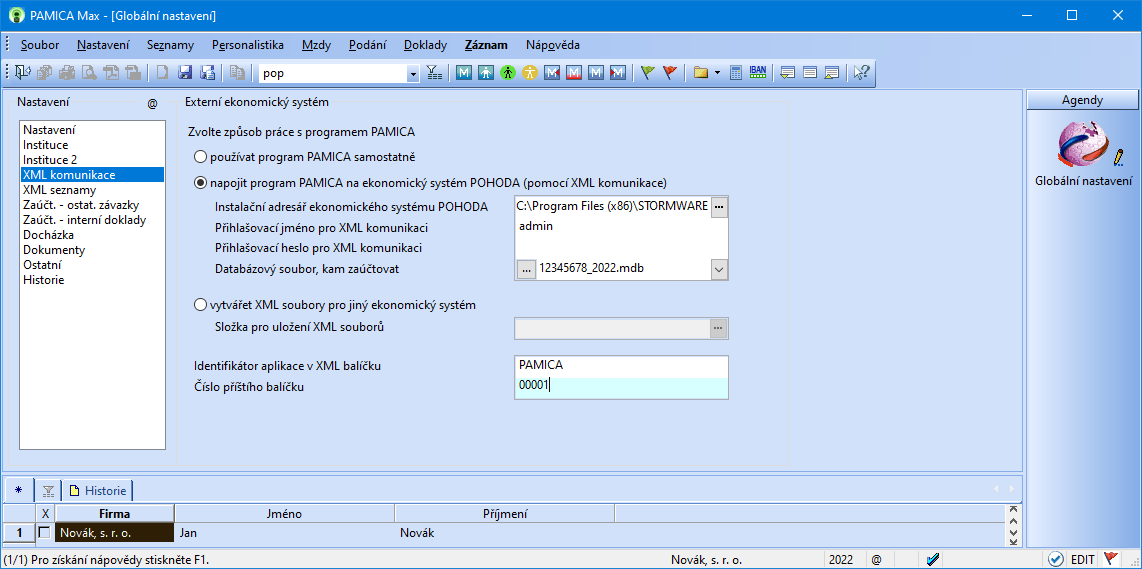Open the Nastavení menu
The image size is (1142, 569).
(x=103, y=44)
